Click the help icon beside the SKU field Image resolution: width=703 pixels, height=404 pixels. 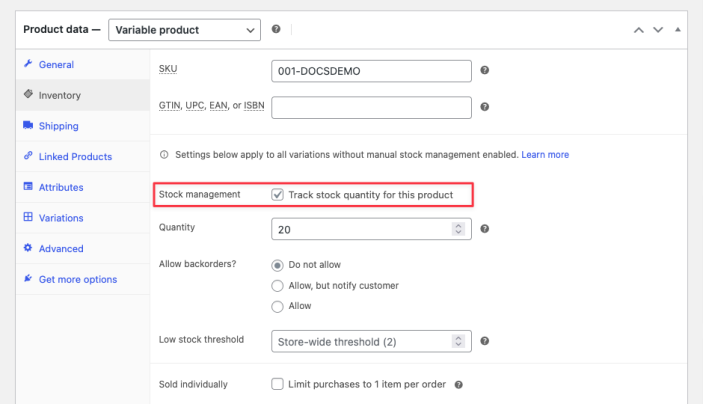click(484, 71)
